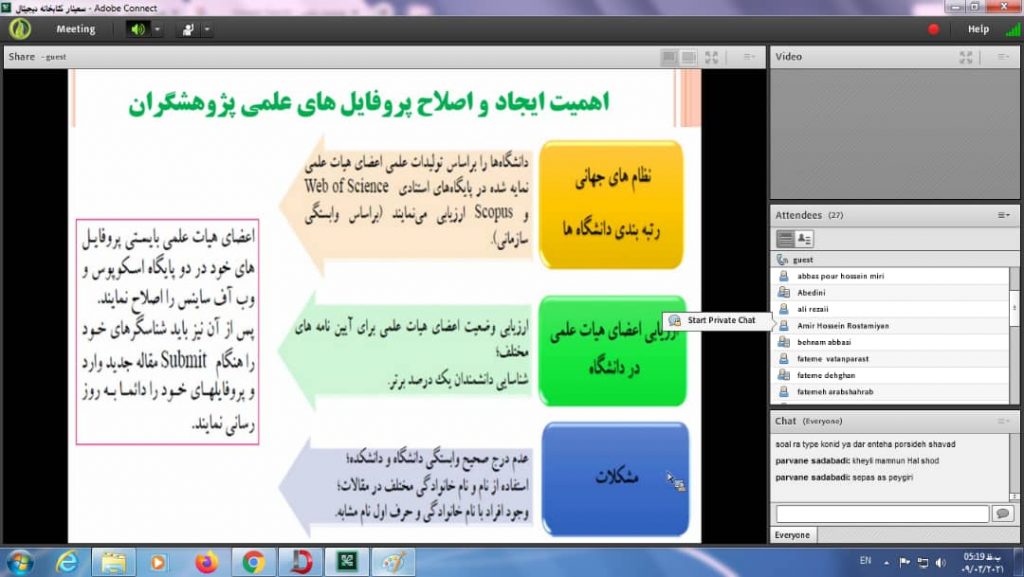Switch attendees to list view
Screen dimensions: 1024x577
click(785, 238)
